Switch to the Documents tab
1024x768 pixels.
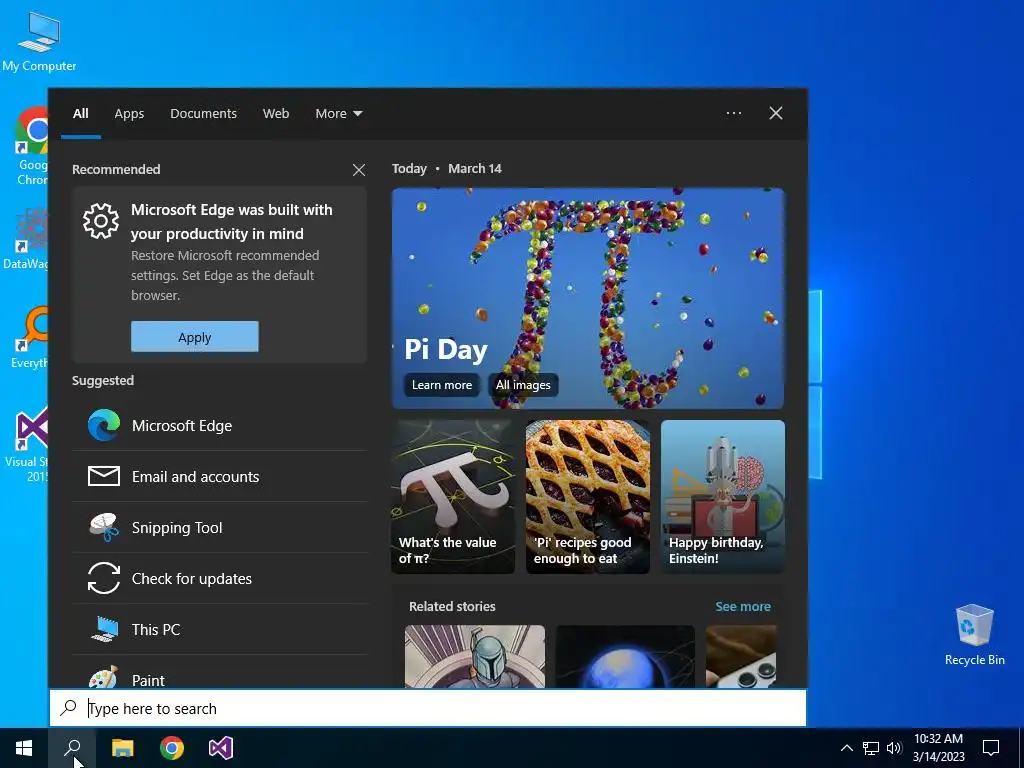point(203,114)
